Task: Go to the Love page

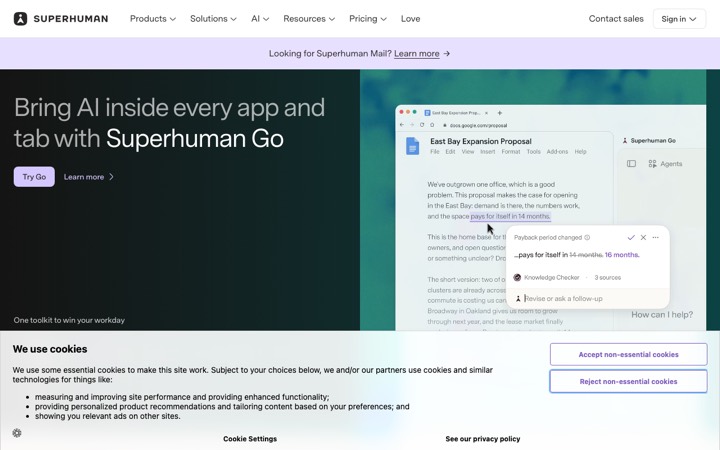Action: click(411, 19)
